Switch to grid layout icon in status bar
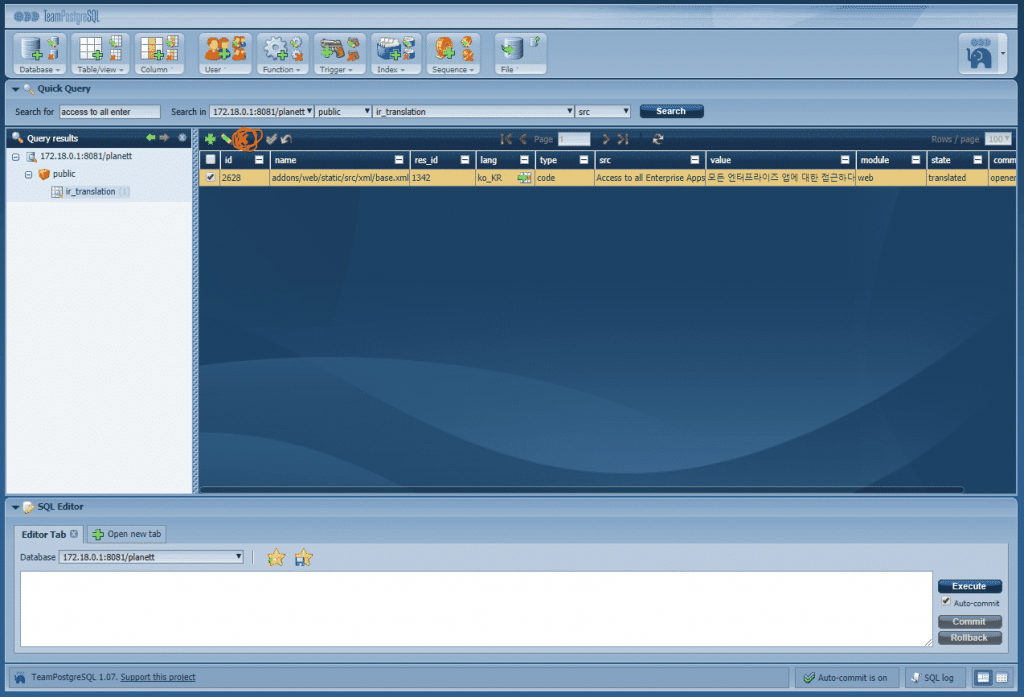 pos(1001,677)
